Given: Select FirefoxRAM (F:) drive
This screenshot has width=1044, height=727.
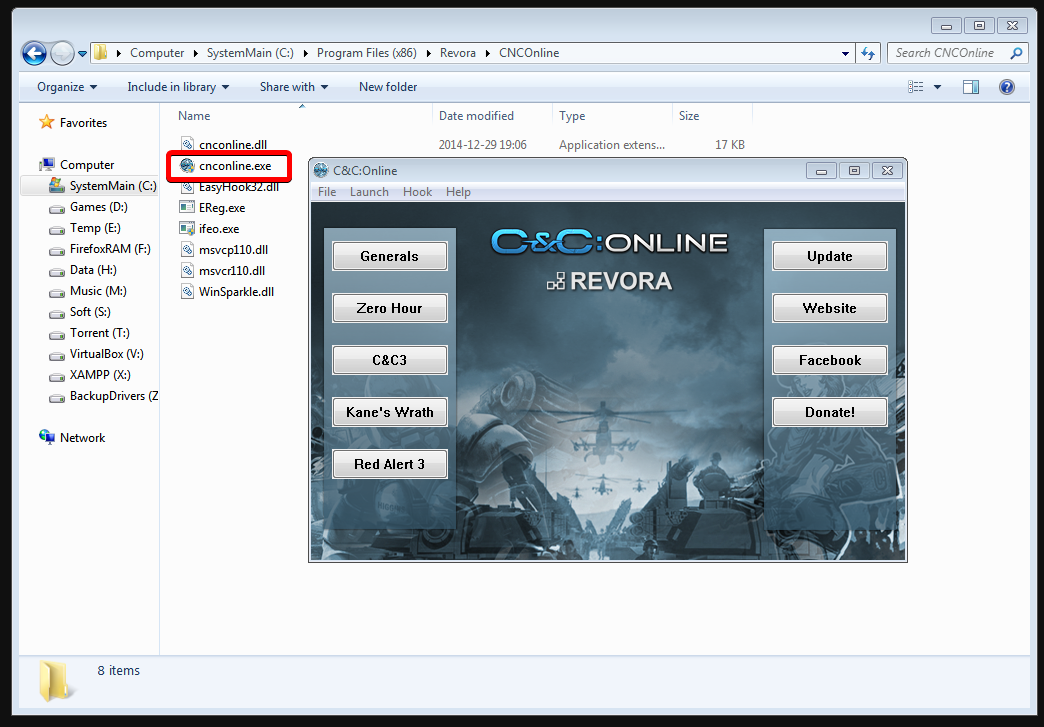Looking at the screenshot, I should pyautogui.click(x=100, y=249).
